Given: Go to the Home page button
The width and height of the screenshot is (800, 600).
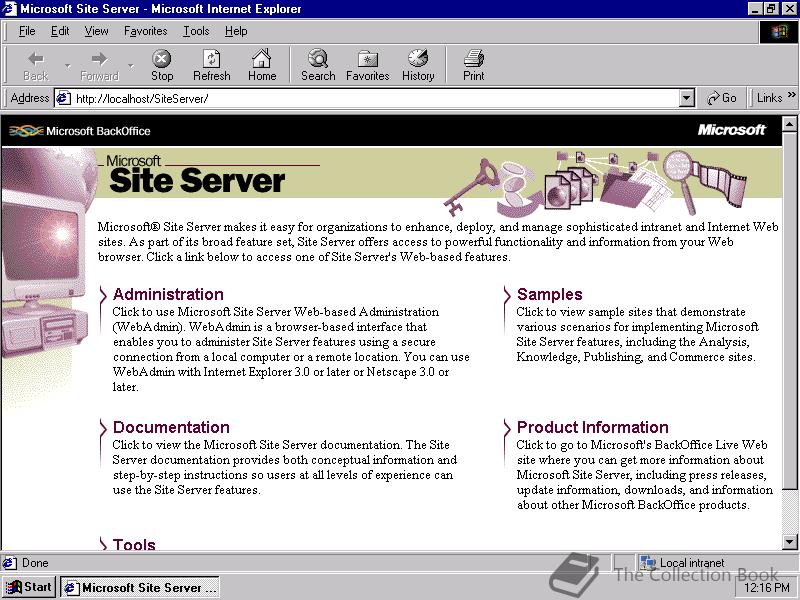Looking at the screenshot, I should click(x=262, y=65).
